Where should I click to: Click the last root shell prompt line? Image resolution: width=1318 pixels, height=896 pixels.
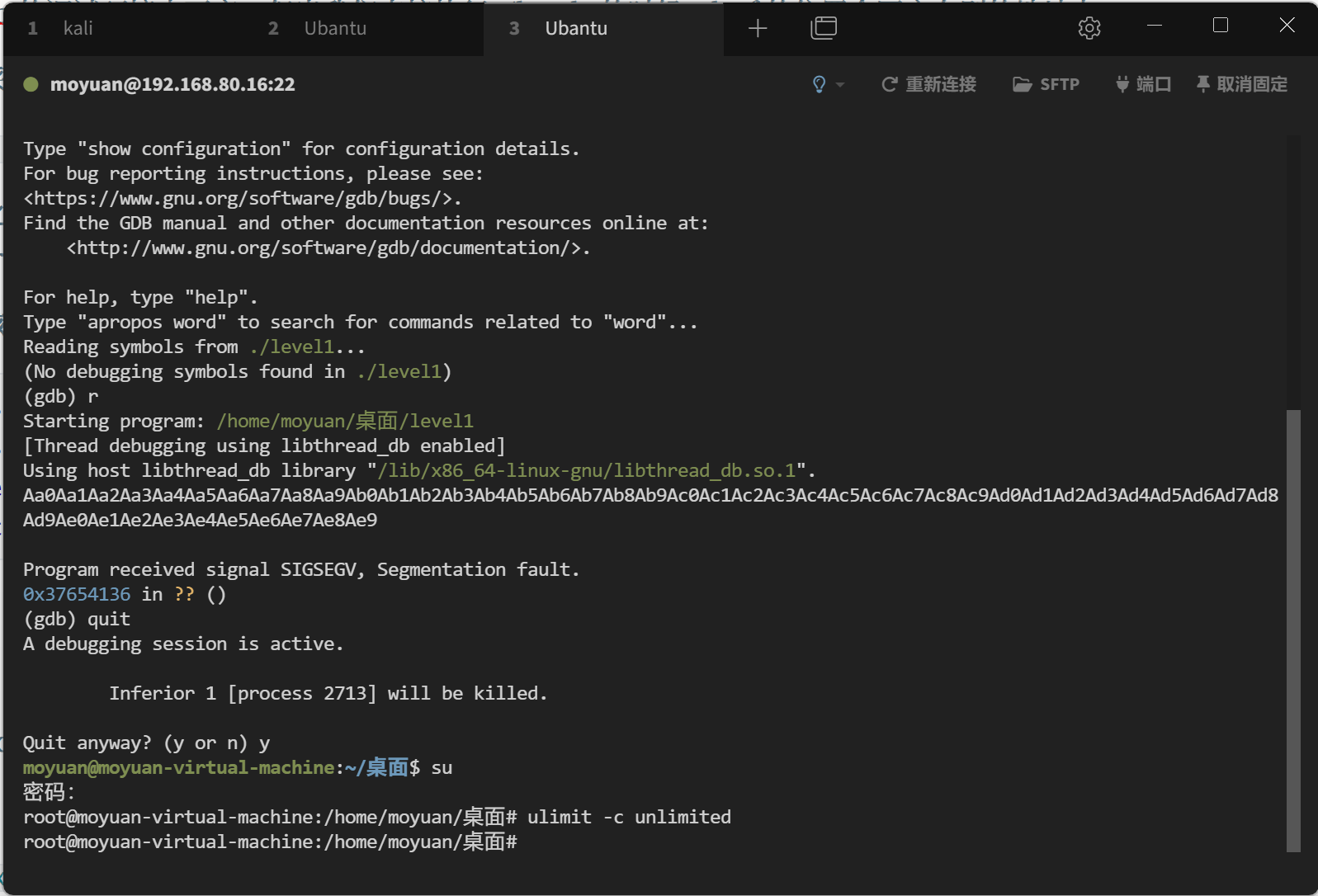(270, 842)
